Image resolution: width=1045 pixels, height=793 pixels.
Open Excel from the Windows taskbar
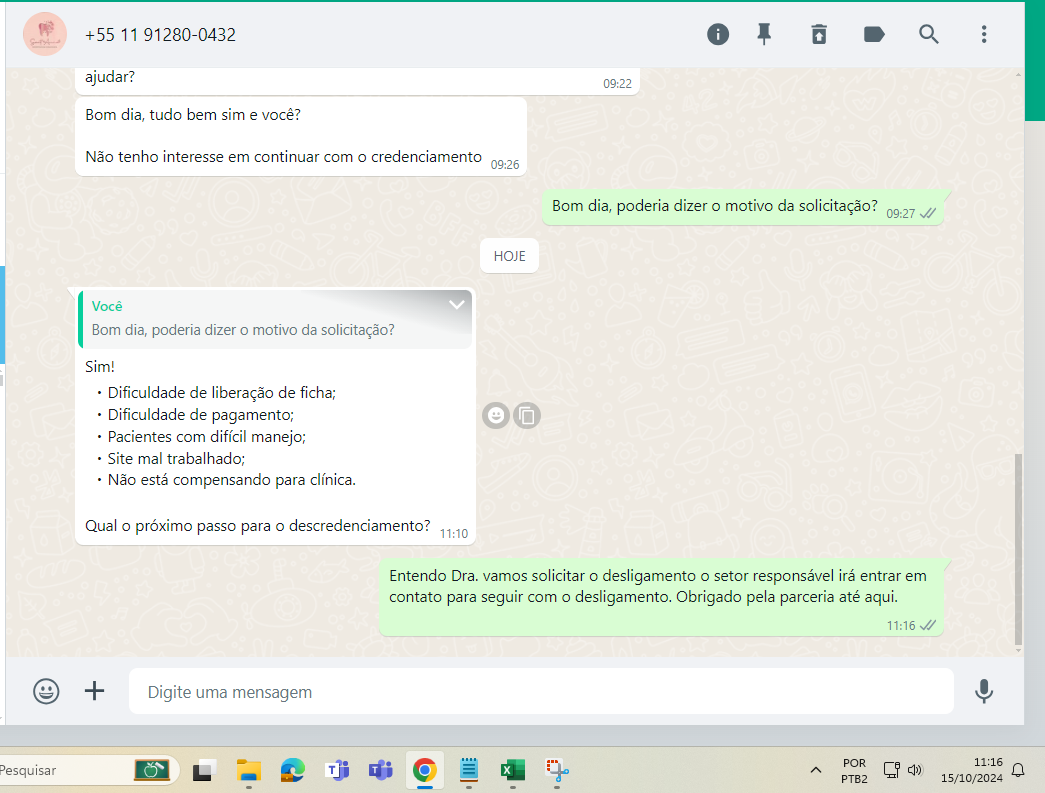coord(513,770)
